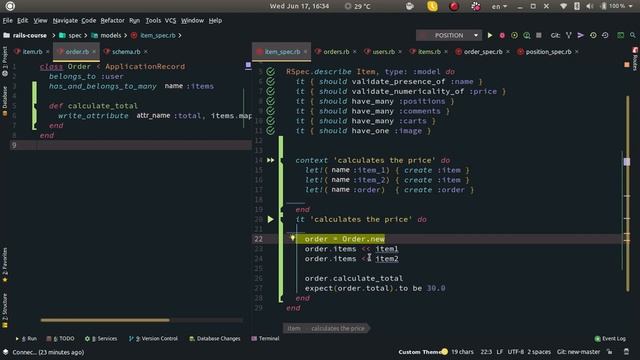The height and width of the screenshot is (360, 640).
Task: Click passed test checkmark on line 5
Action: 271,72
